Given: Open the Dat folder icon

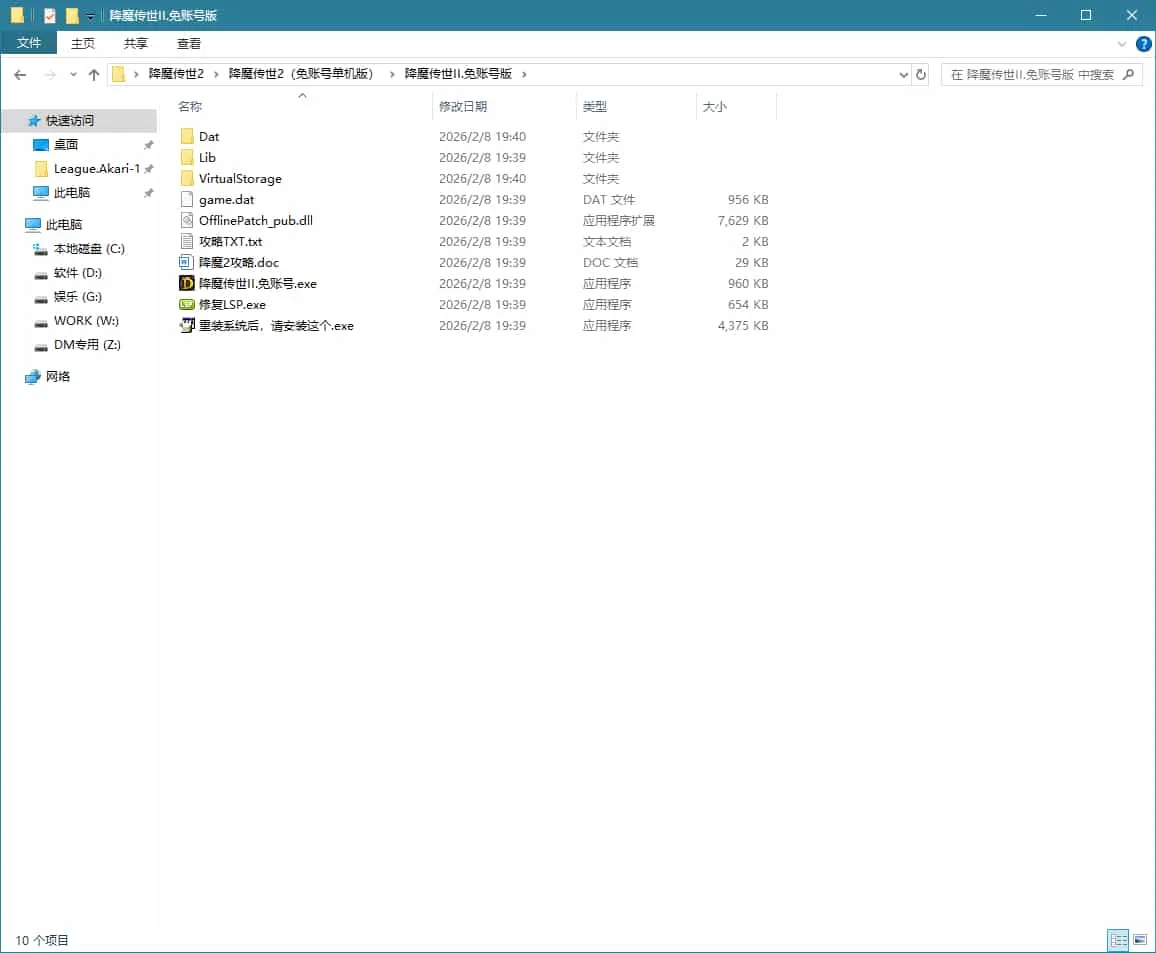Looking at the screenshot, I should [187, 136].
